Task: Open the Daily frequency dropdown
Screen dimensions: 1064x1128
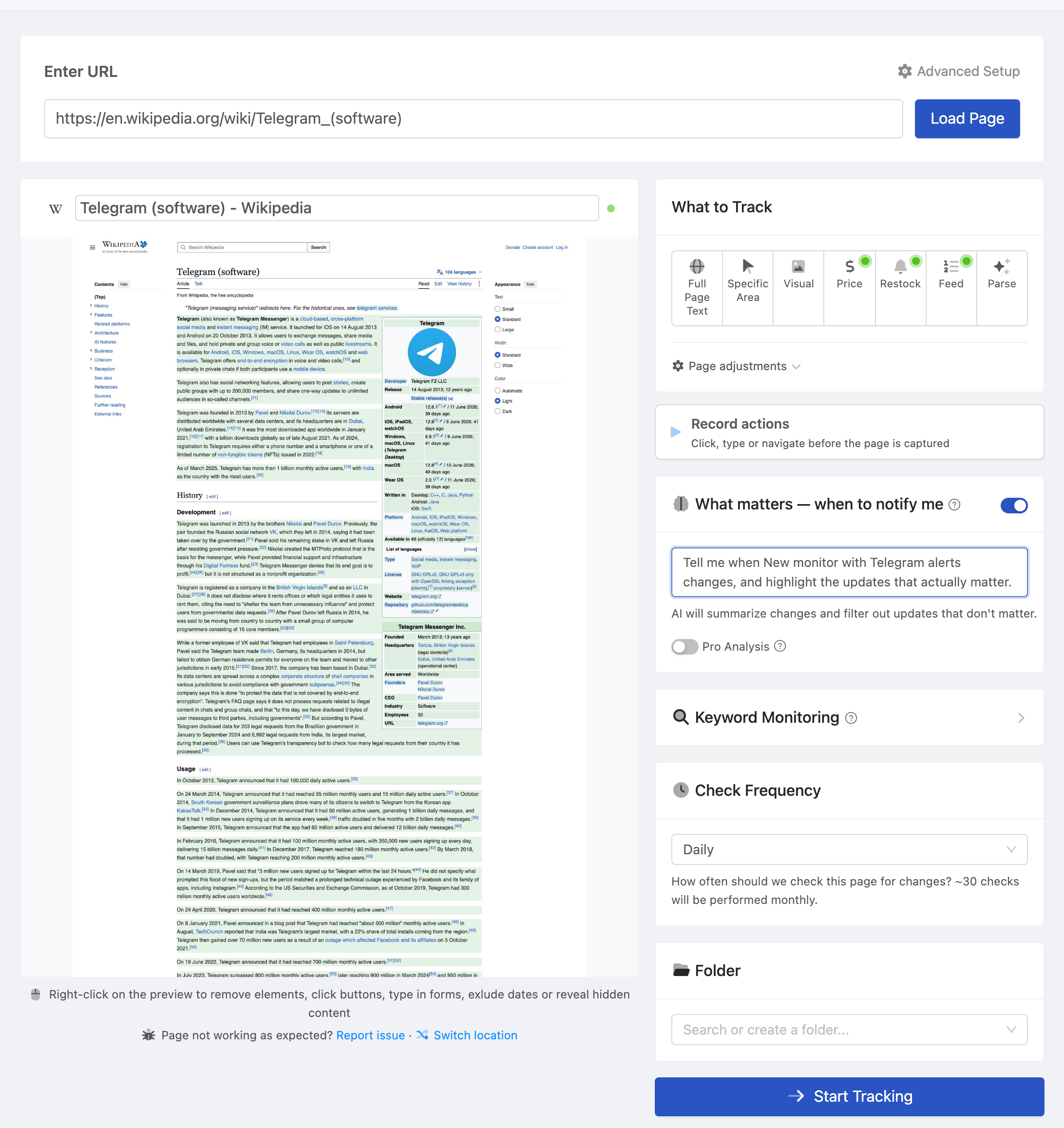Action: tap(849, 849)
